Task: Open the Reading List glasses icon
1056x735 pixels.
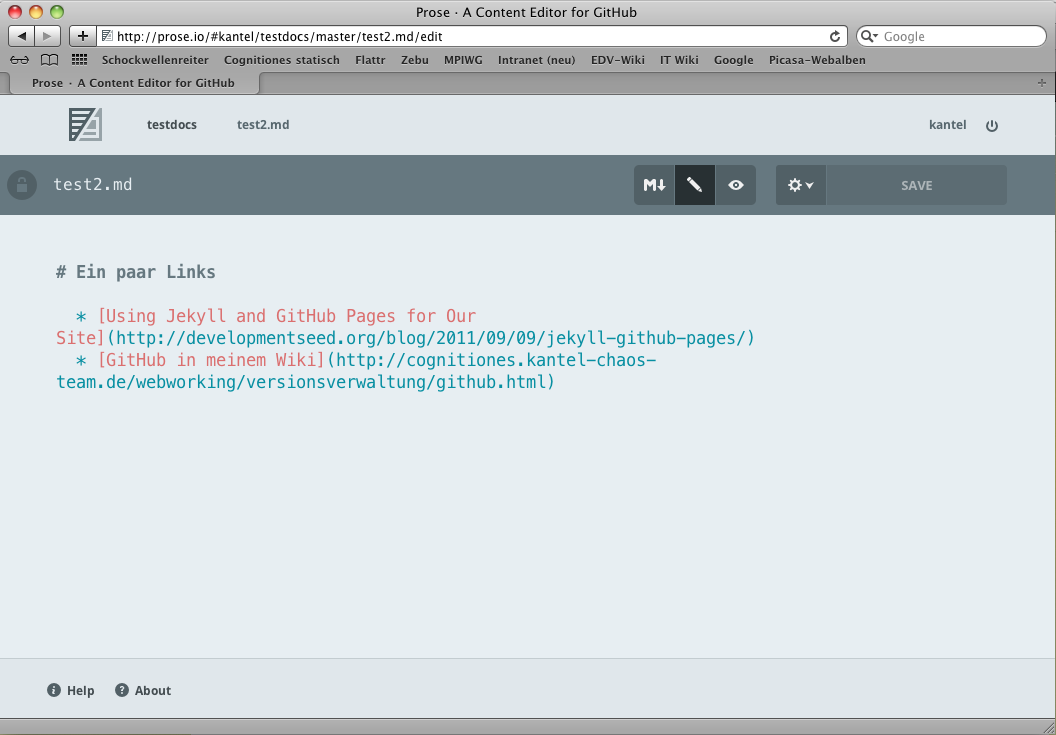Action: click(x=20, y=60)
